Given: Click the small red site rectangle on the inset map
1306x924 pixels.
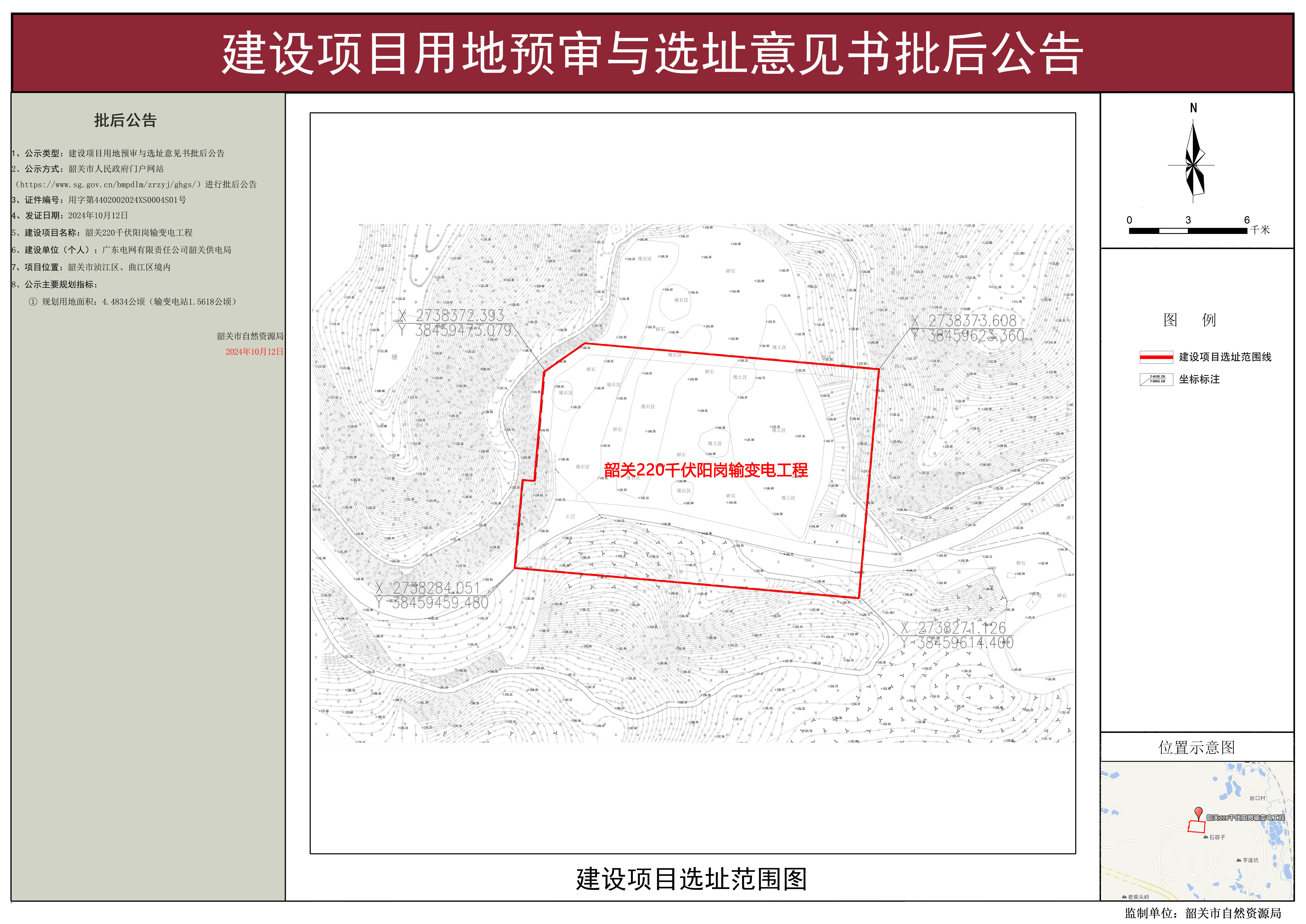Looking at the screenshot, I should tap(1197, 827).
